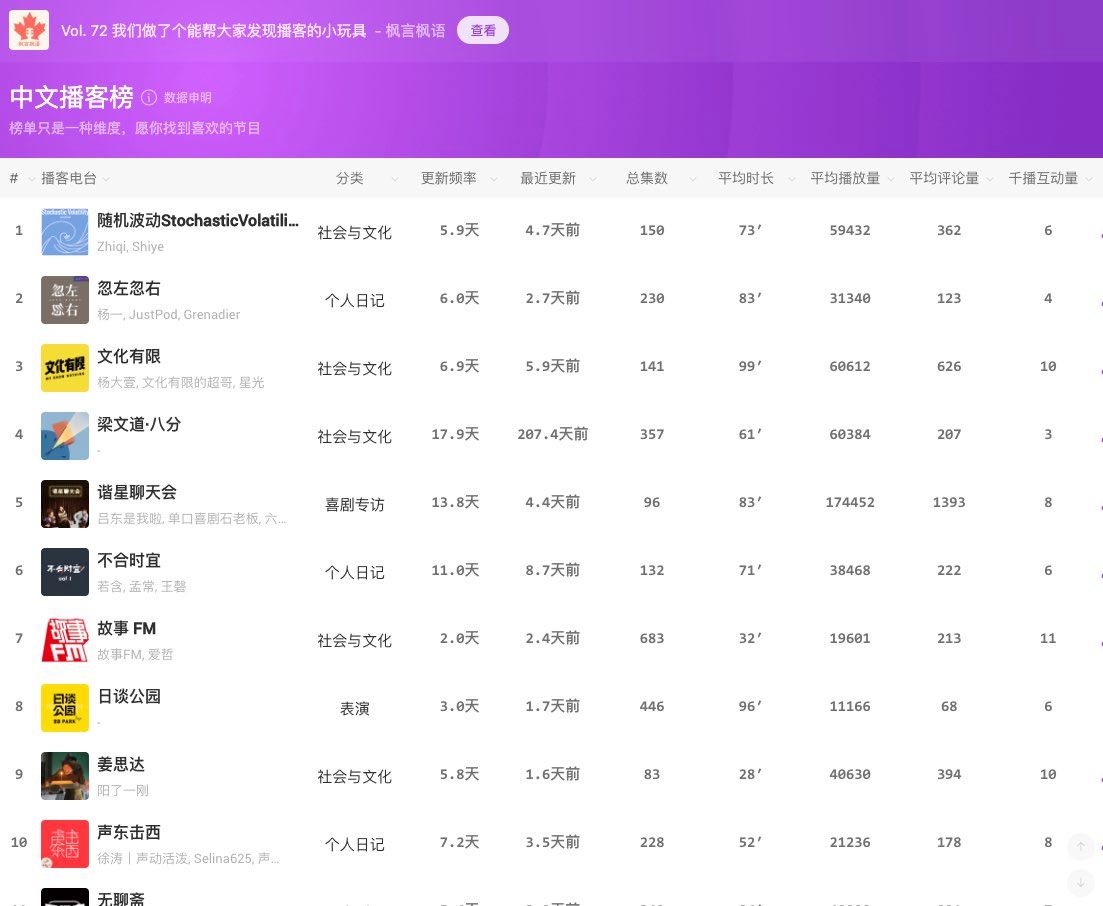1103x906 pixels.
Task: Open the 姜思达 cover thumbnail
Action: [65, 776]
